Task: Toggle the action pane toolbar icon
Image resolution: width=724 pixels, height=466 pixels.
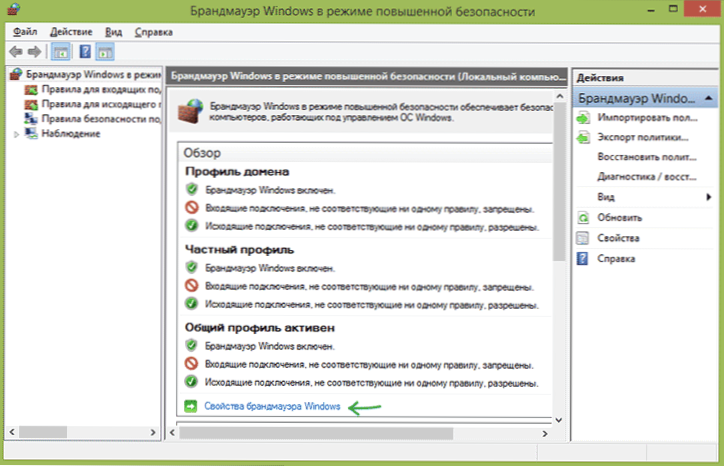Action: tap(105, 52)
